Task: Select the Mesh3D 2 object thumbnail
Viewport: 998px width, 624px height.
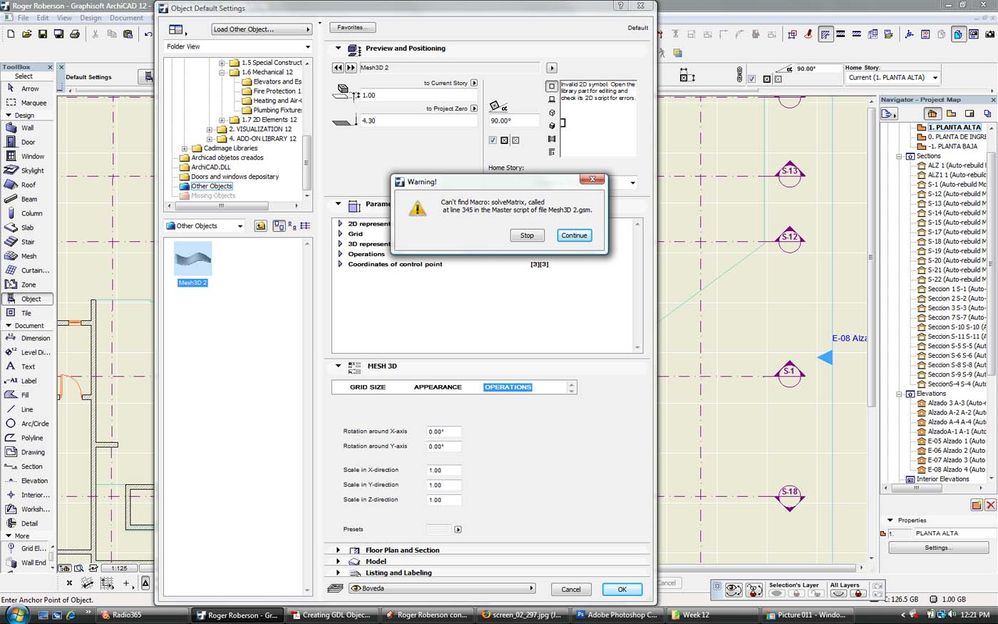Action: [192, 263]
